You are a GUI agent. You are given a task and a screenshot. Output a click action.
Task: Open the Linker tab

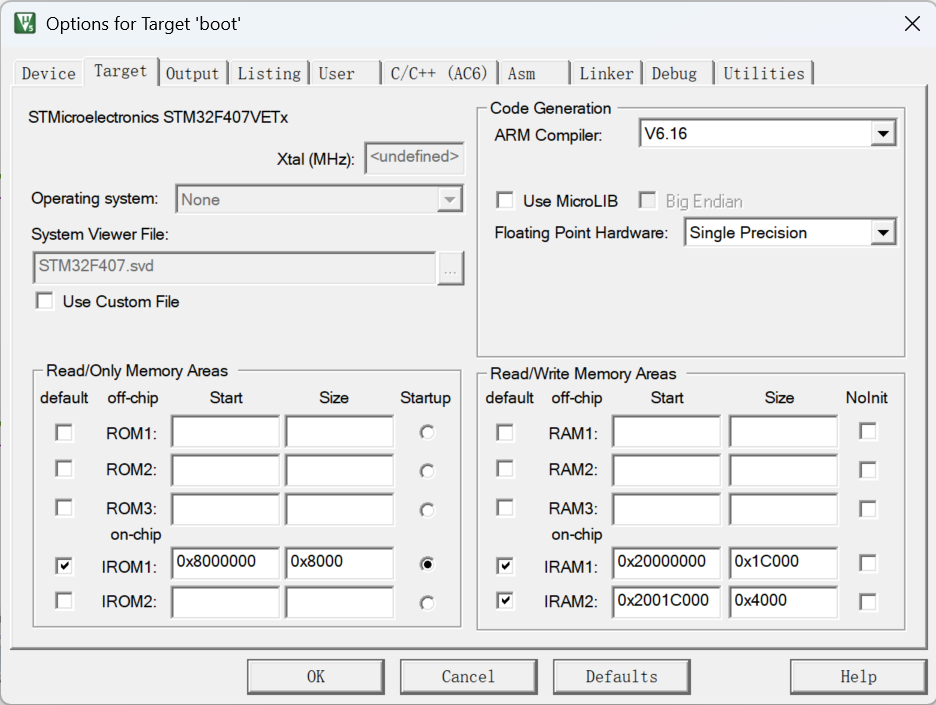(x=606, y=73)
